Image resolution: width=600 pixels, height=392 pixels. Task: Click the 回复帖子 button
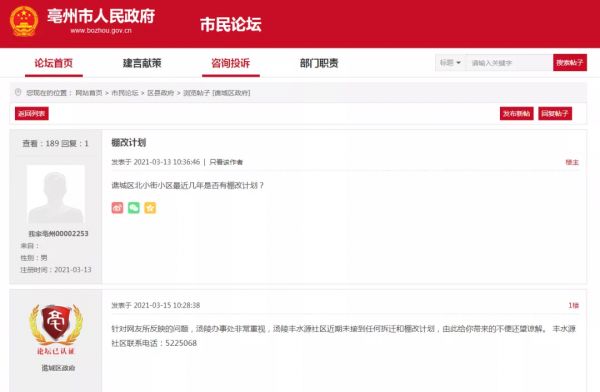[x=555, y=113]
